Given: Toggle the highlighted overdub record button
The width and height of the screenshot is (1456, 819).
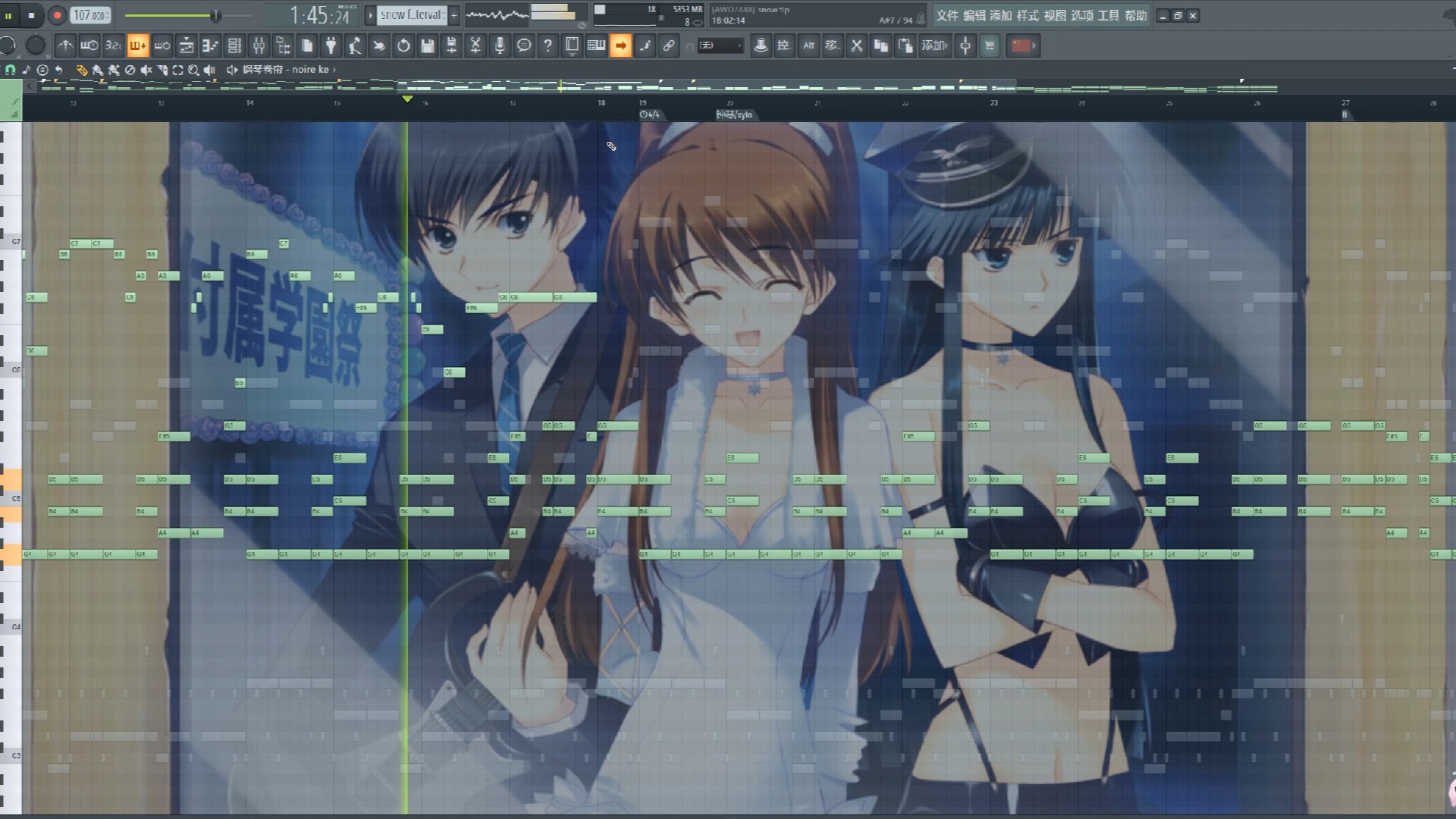Looking at the screenshot, I should 137,46.
